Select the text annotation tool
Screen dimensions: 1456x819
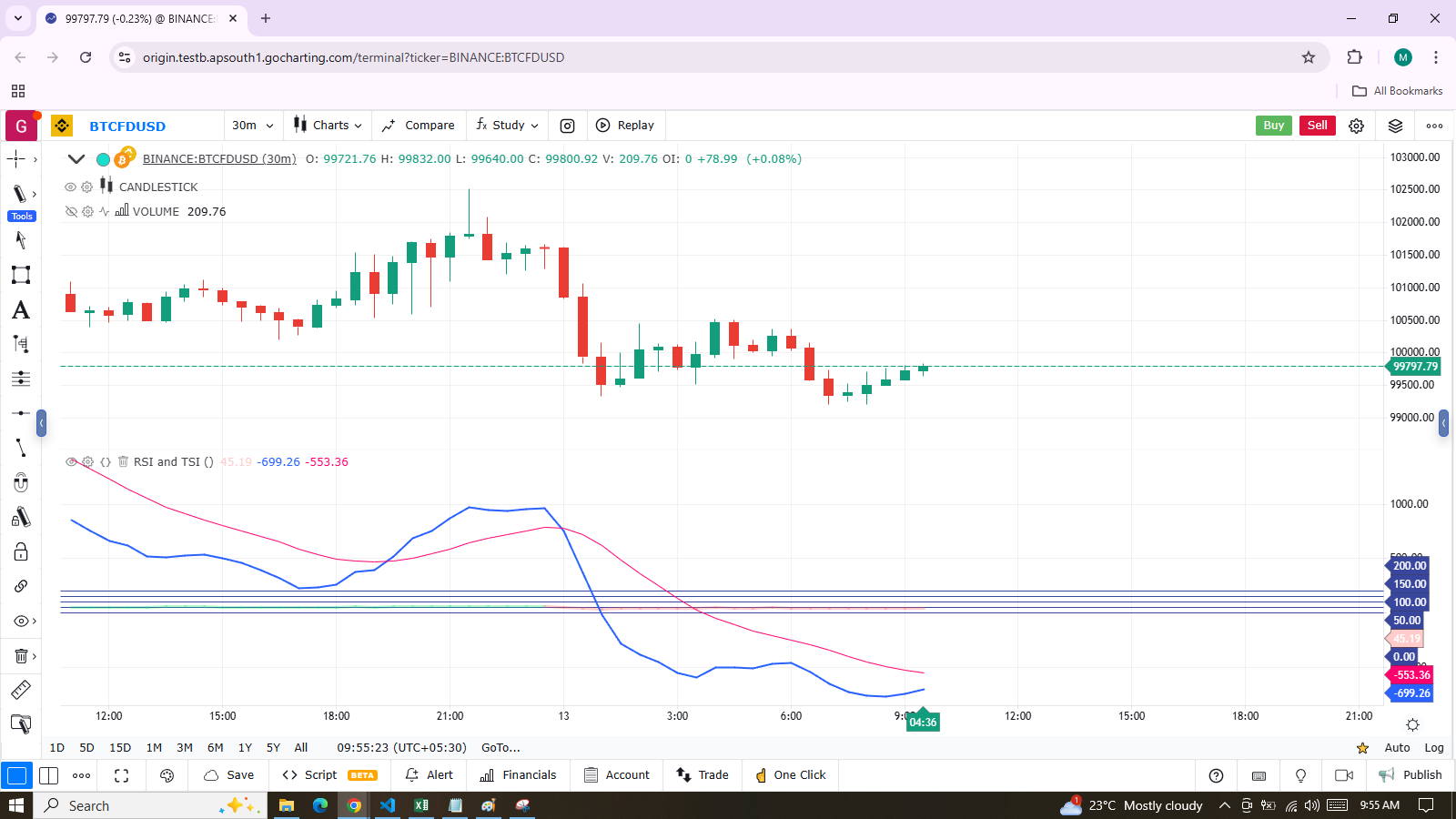tap(20, 310)
